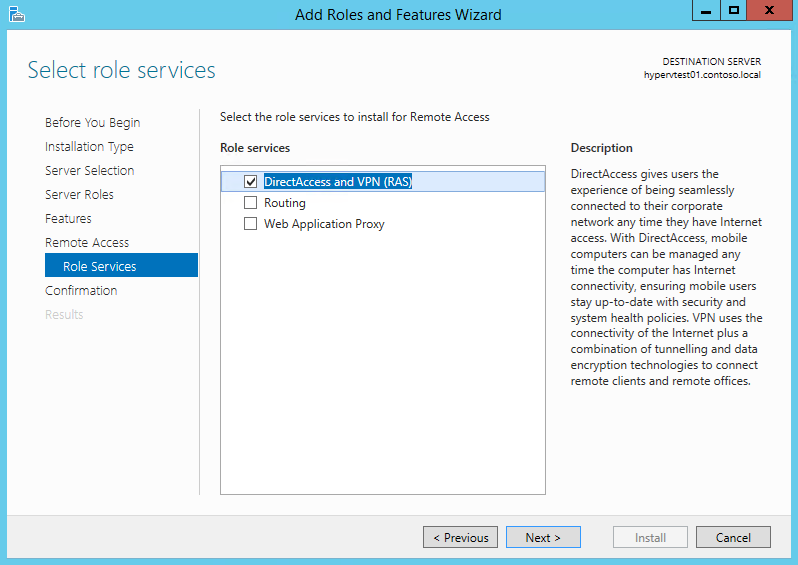
Task: Go to Before You Begin step
Action: point(93,123)
